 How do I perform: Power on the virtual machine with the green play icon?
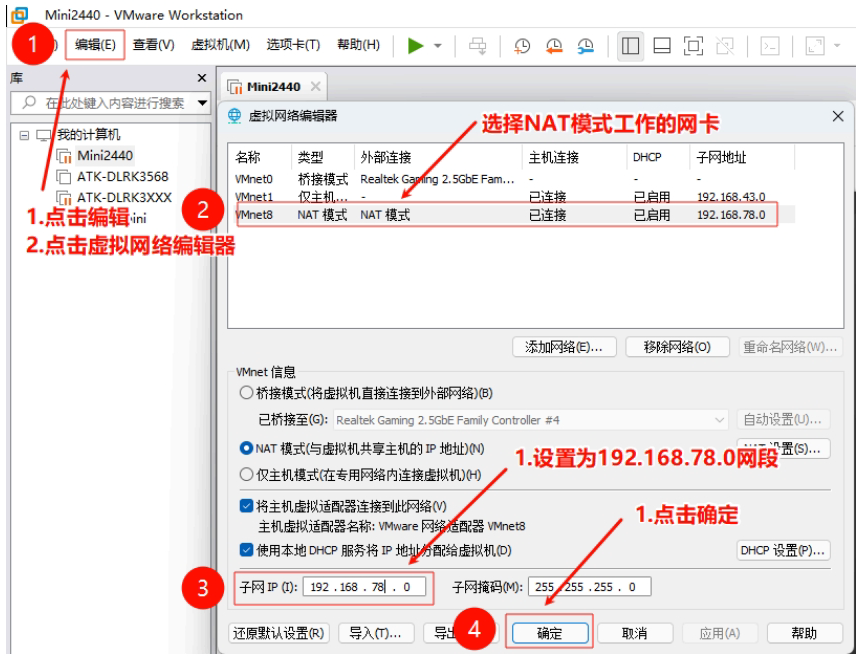click(416, 45)
